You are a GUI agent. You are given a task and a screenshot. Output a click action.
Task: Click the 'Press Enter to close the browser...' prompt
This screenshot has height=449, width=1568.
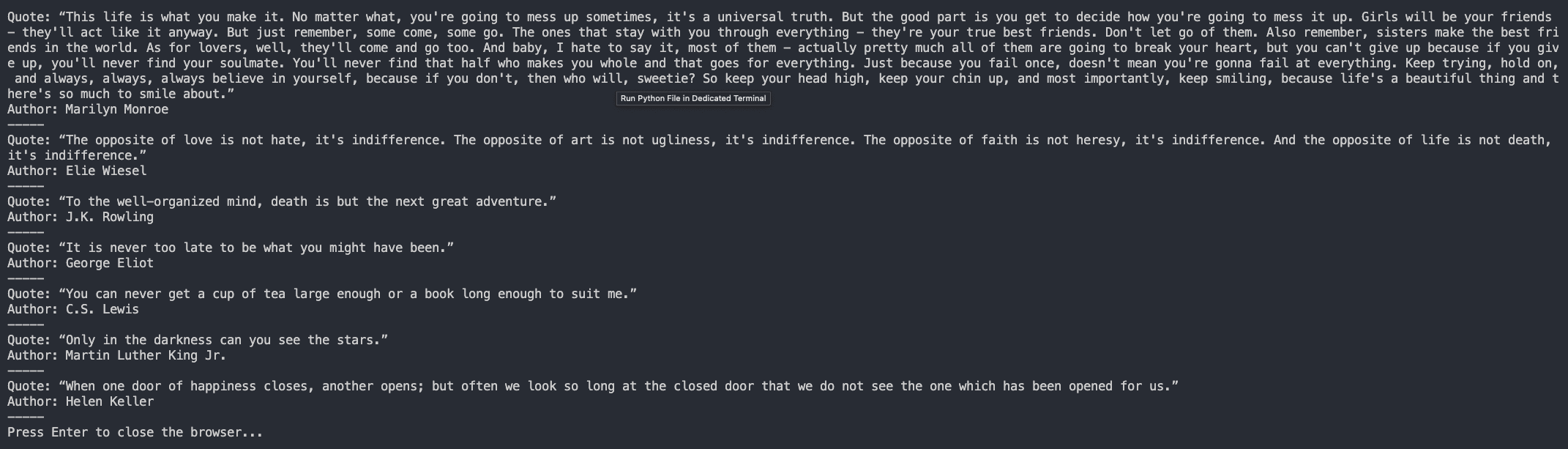click(x=135, y=432)
